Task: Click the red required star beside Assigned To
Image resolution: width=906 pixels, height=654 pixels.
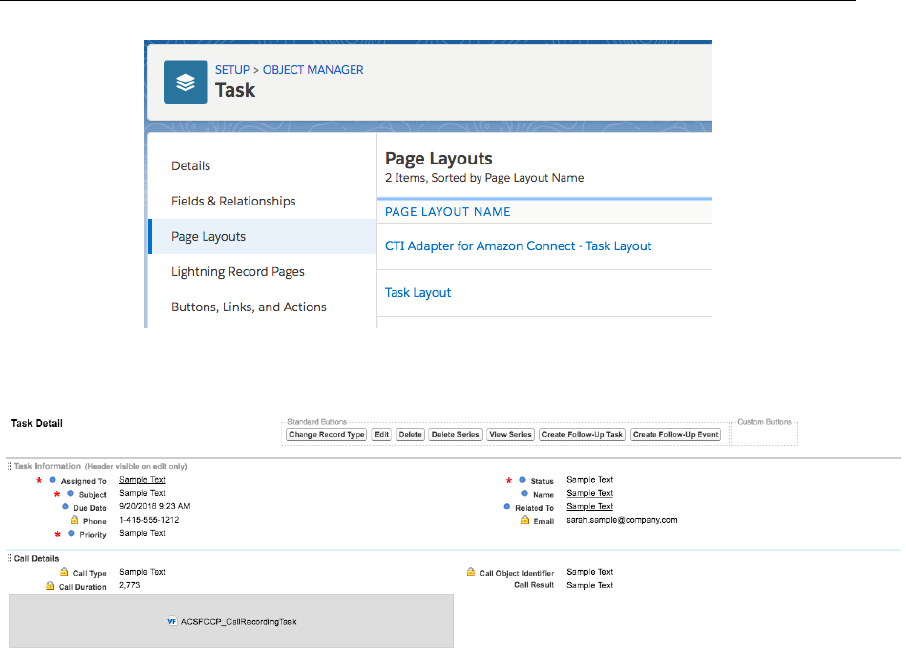Action: 39,481
